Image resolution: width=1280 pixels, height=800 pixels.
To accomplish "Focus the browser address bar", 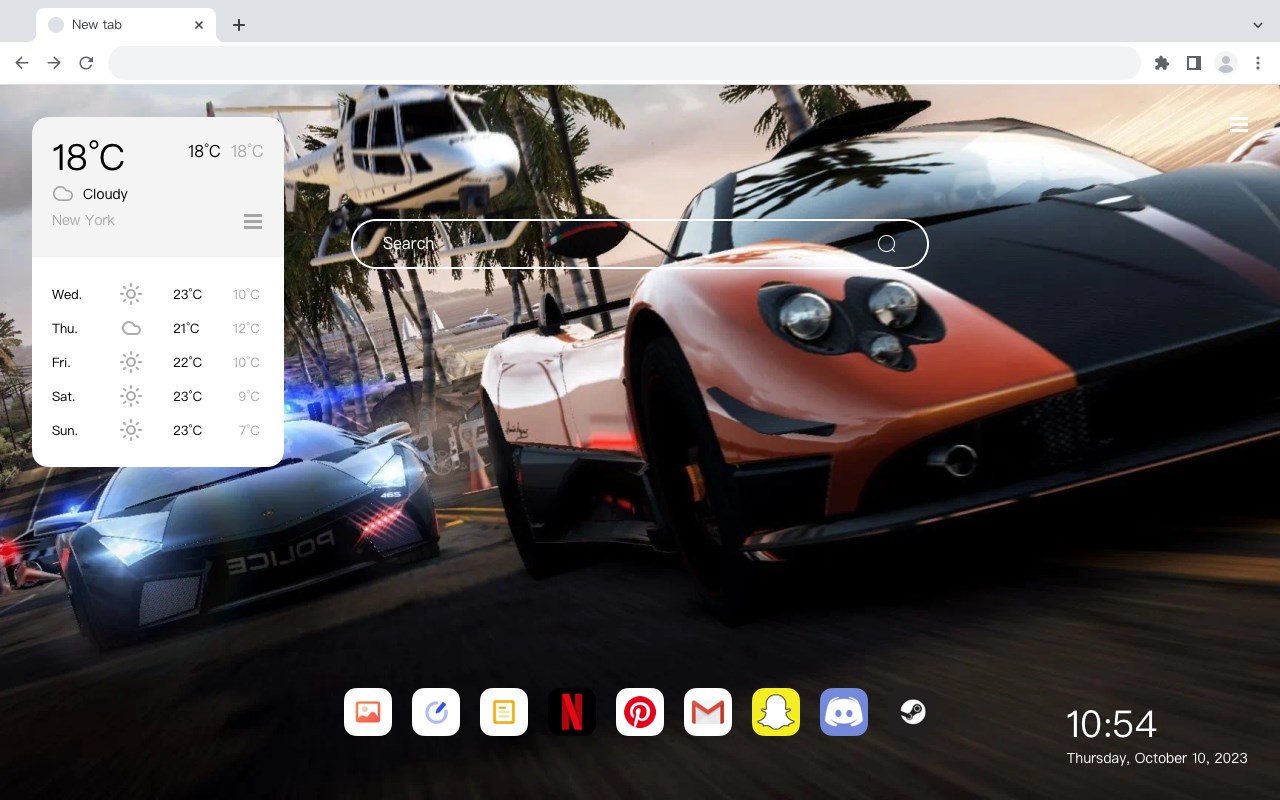I will click(x=624, y=63).
